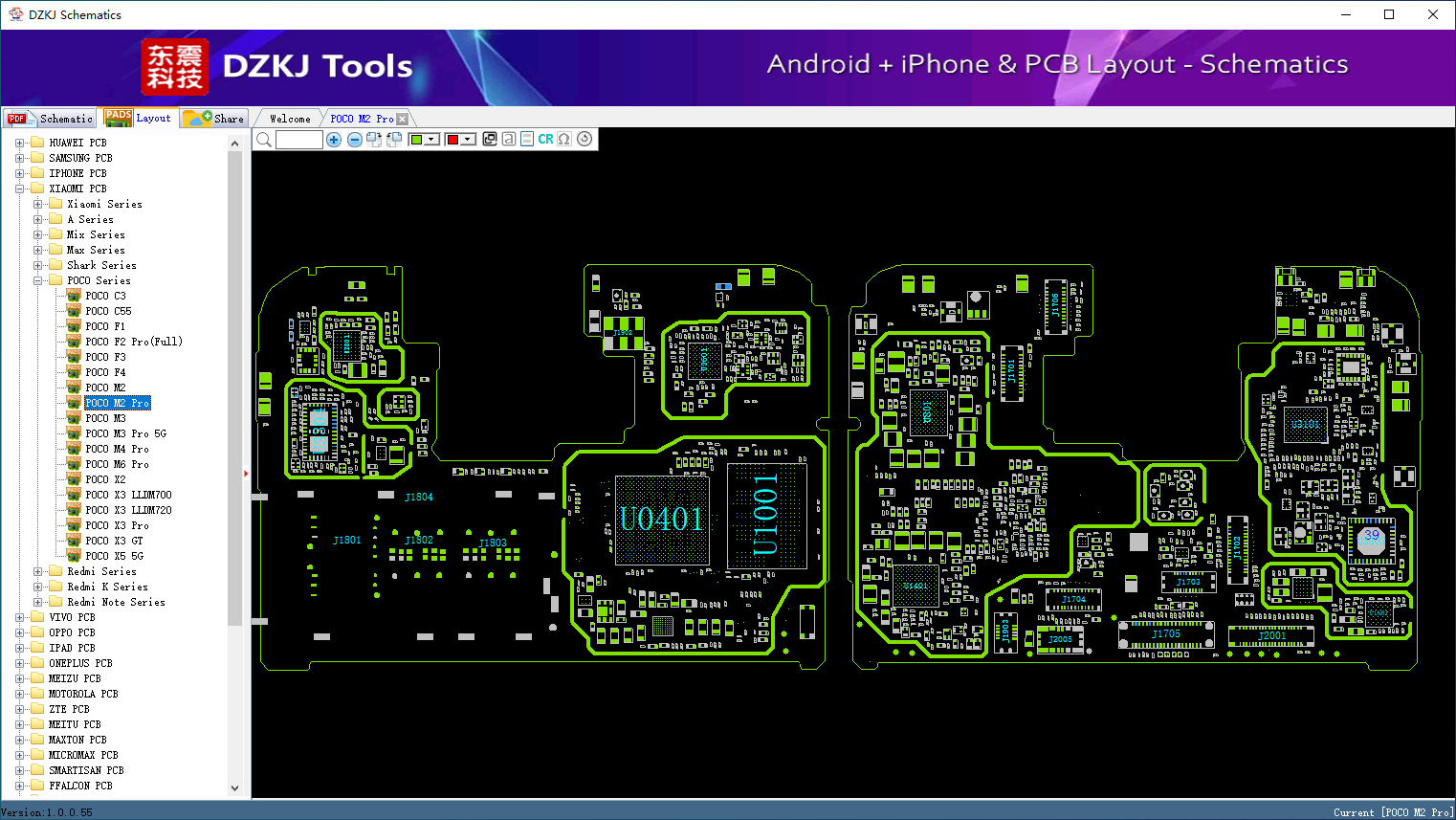The width and height of the screenshot is (1456, 820).
Task: Expand the SAMSUNG PCB folder
Action: (19, 158)
